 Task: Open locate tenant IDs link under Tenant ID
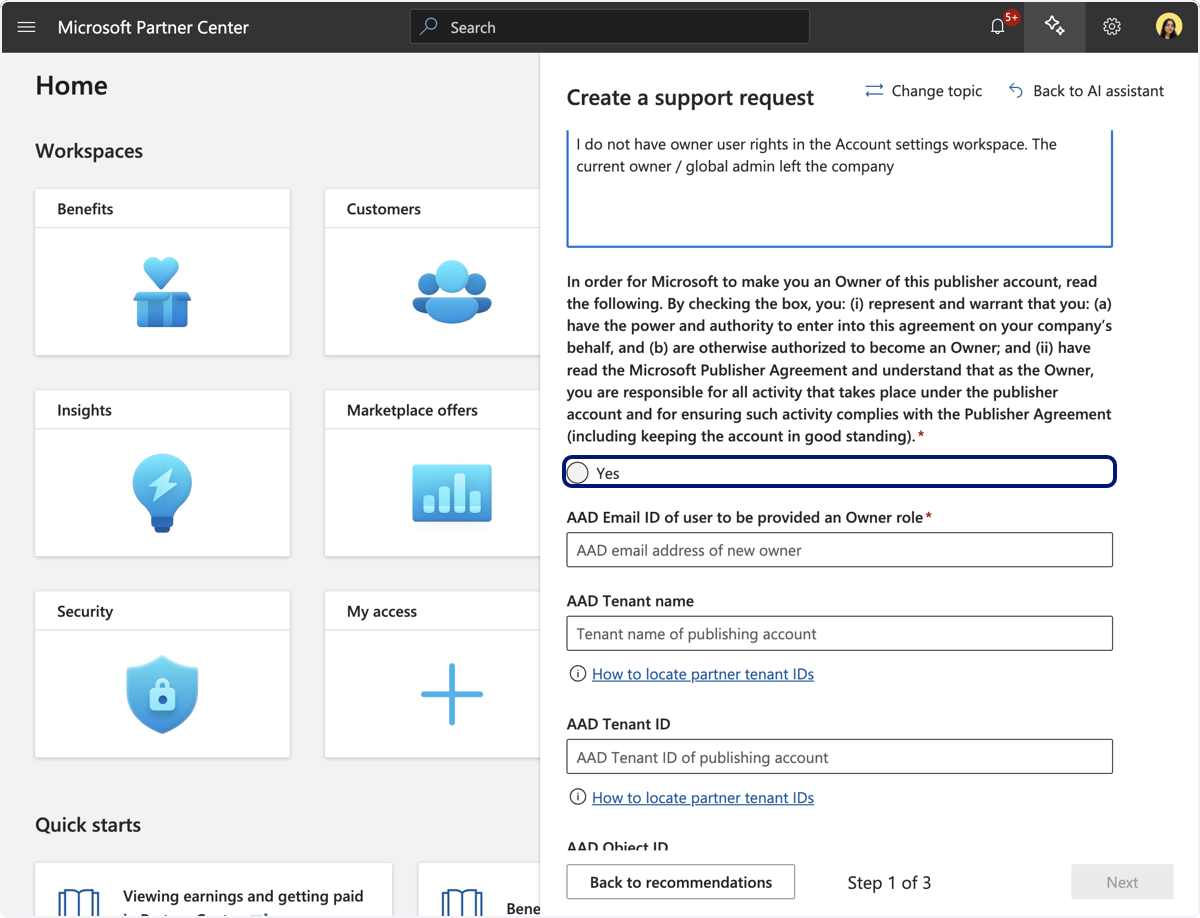703,797
